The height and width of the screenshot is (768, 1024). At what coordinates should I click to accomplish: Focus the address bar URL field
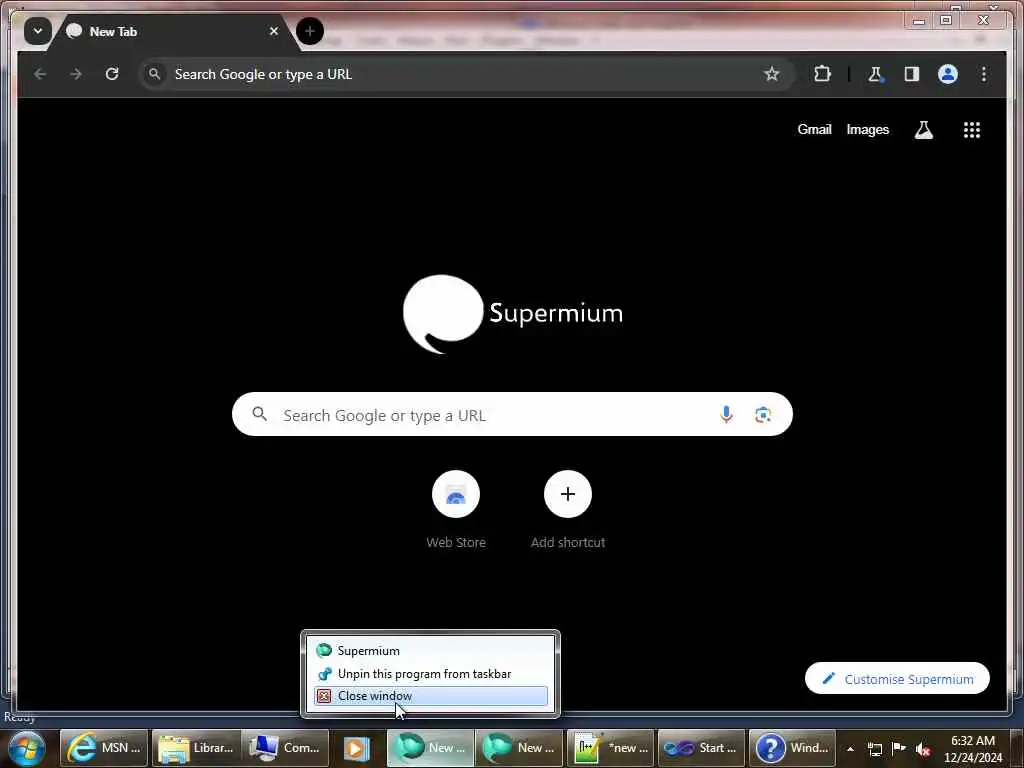tap(465, 74)
